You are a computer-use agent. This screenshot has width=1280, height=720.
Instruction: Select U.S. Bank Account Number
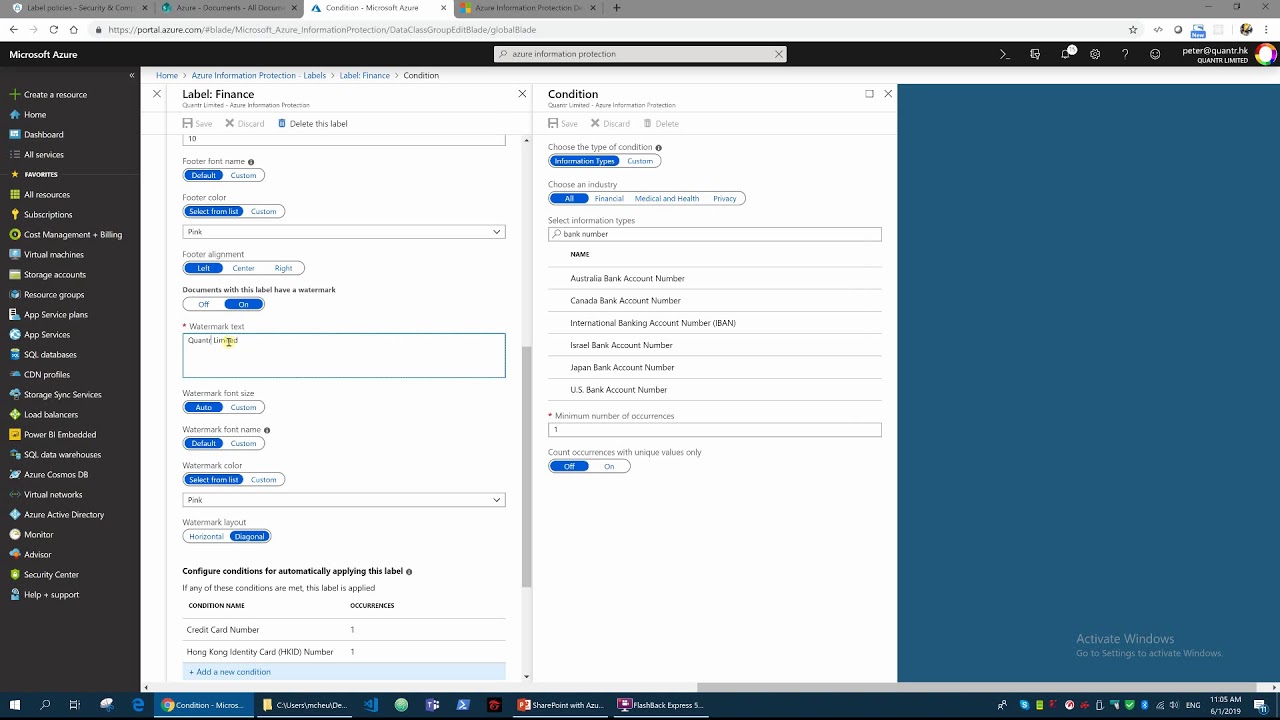pyautogui.click(x=715, y=390)
